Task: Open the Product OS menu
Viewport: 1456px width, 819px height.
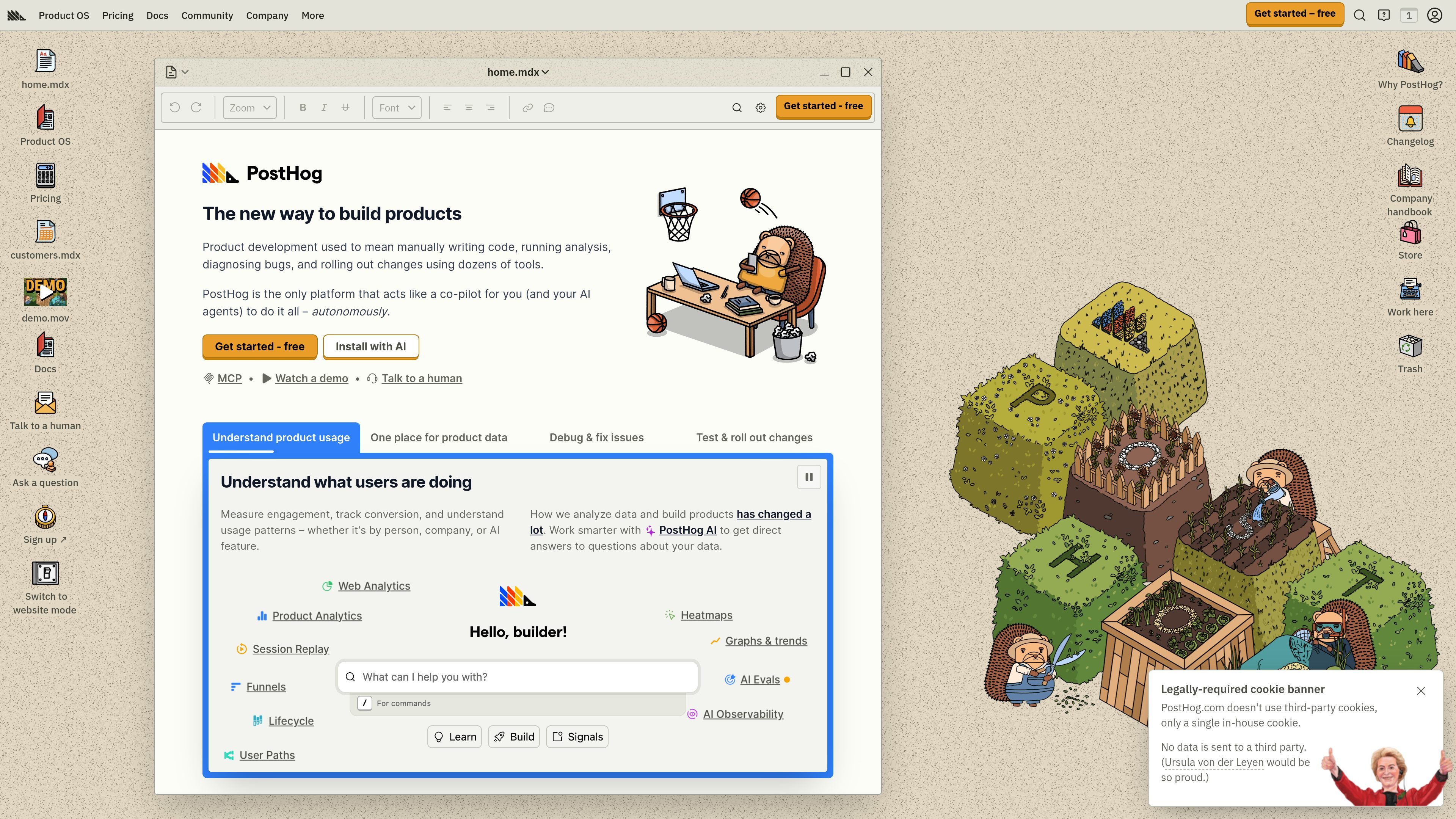Action: coord(64,15)
